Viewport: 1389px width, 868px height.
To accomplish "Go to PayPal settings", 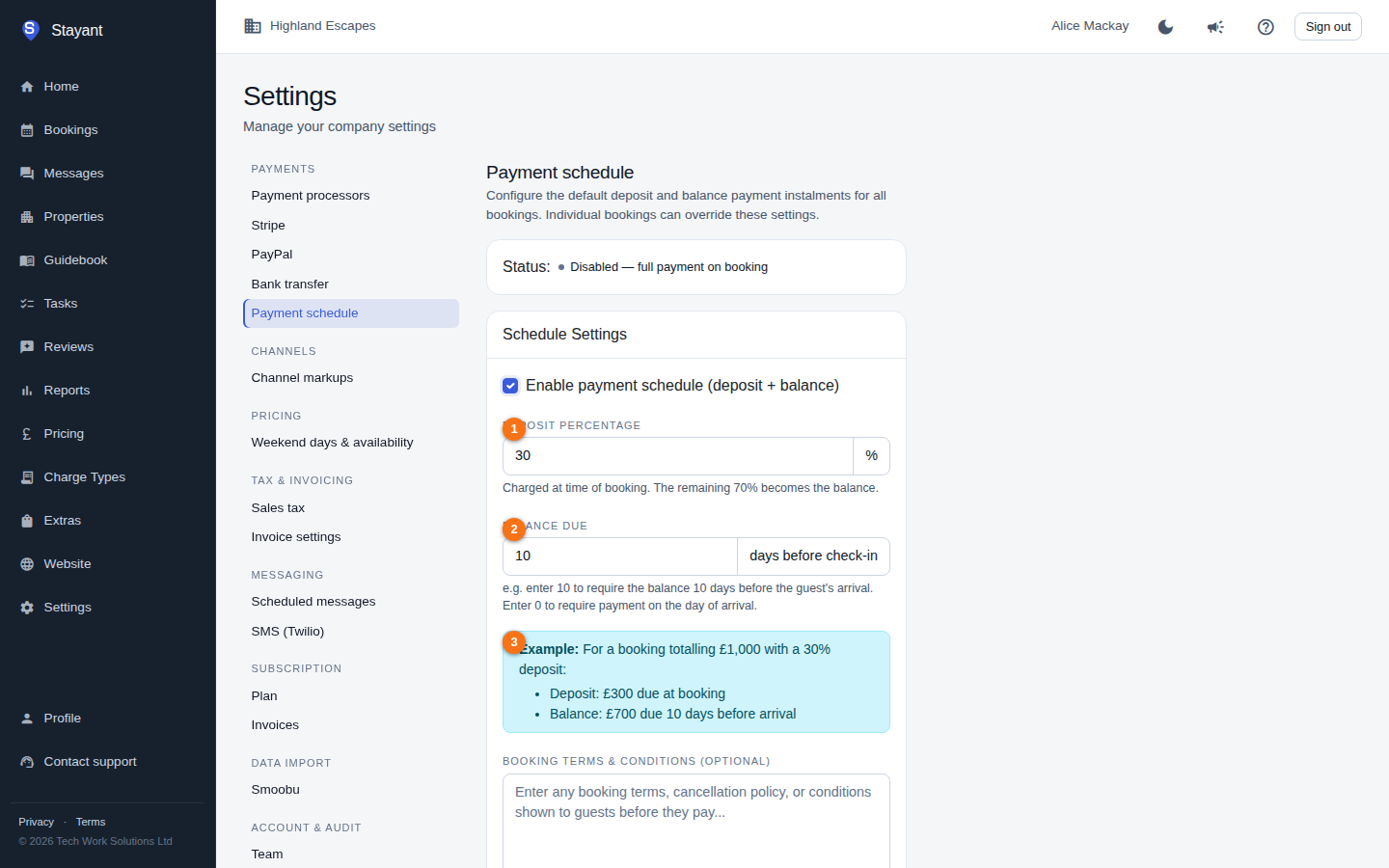I will click(351, 255).
